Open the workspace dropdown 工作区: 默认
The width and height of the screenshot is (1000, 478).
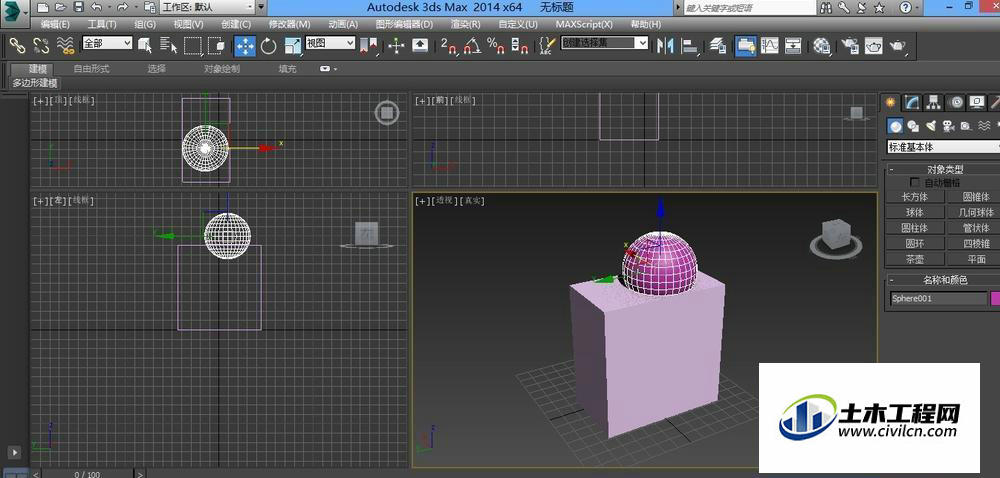(x=207, y=8)
